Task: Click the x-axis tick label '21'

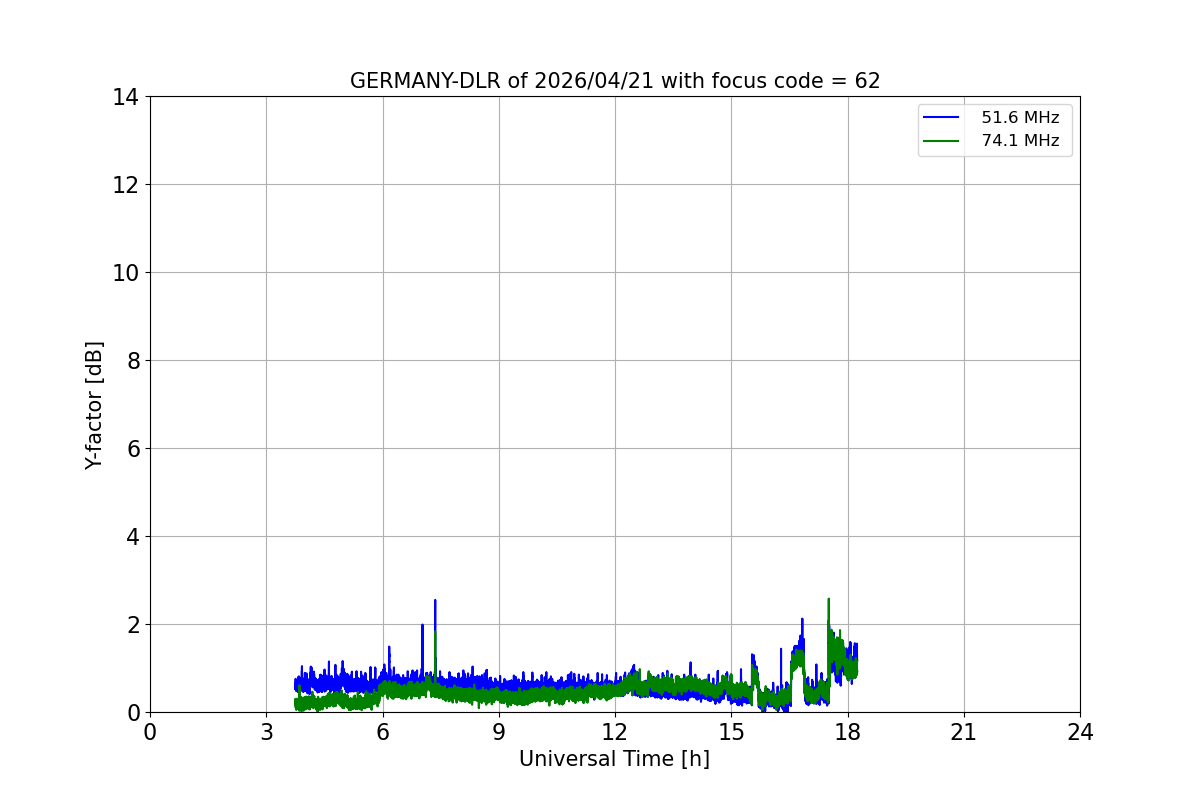Action: (x=964, y=732)
